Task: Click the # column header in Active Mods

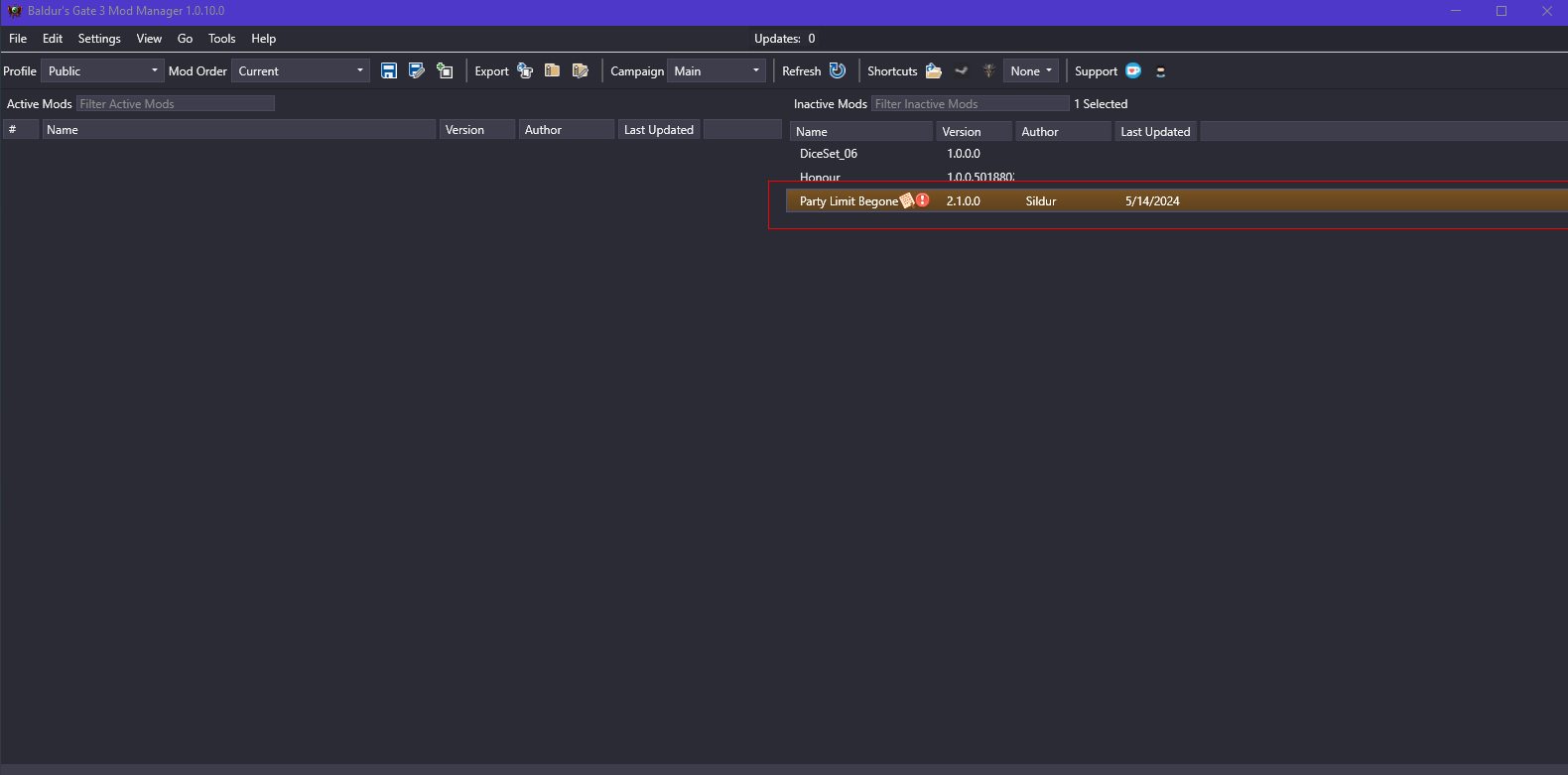Action: point(21,130)
